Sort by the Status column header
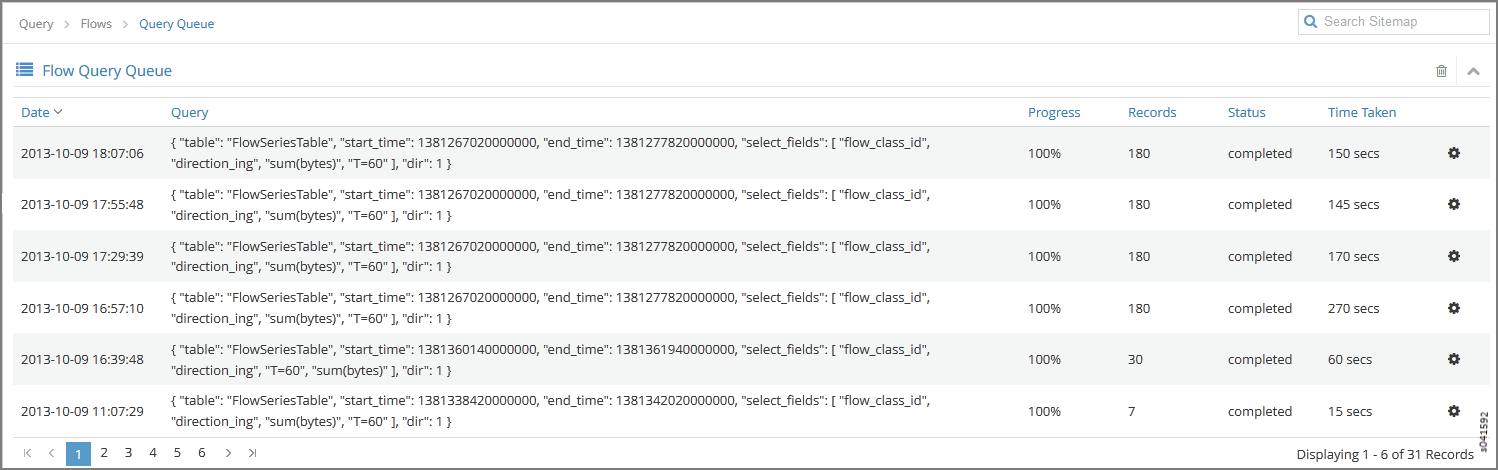This screenshot has width=1498, height=470. pos(1246,112)
